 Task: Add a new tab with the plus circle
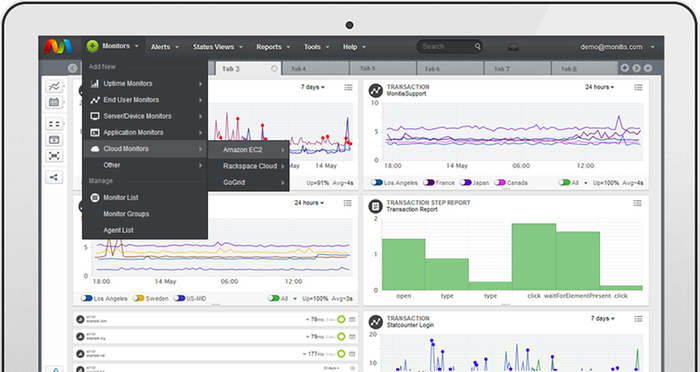(625, 68)
